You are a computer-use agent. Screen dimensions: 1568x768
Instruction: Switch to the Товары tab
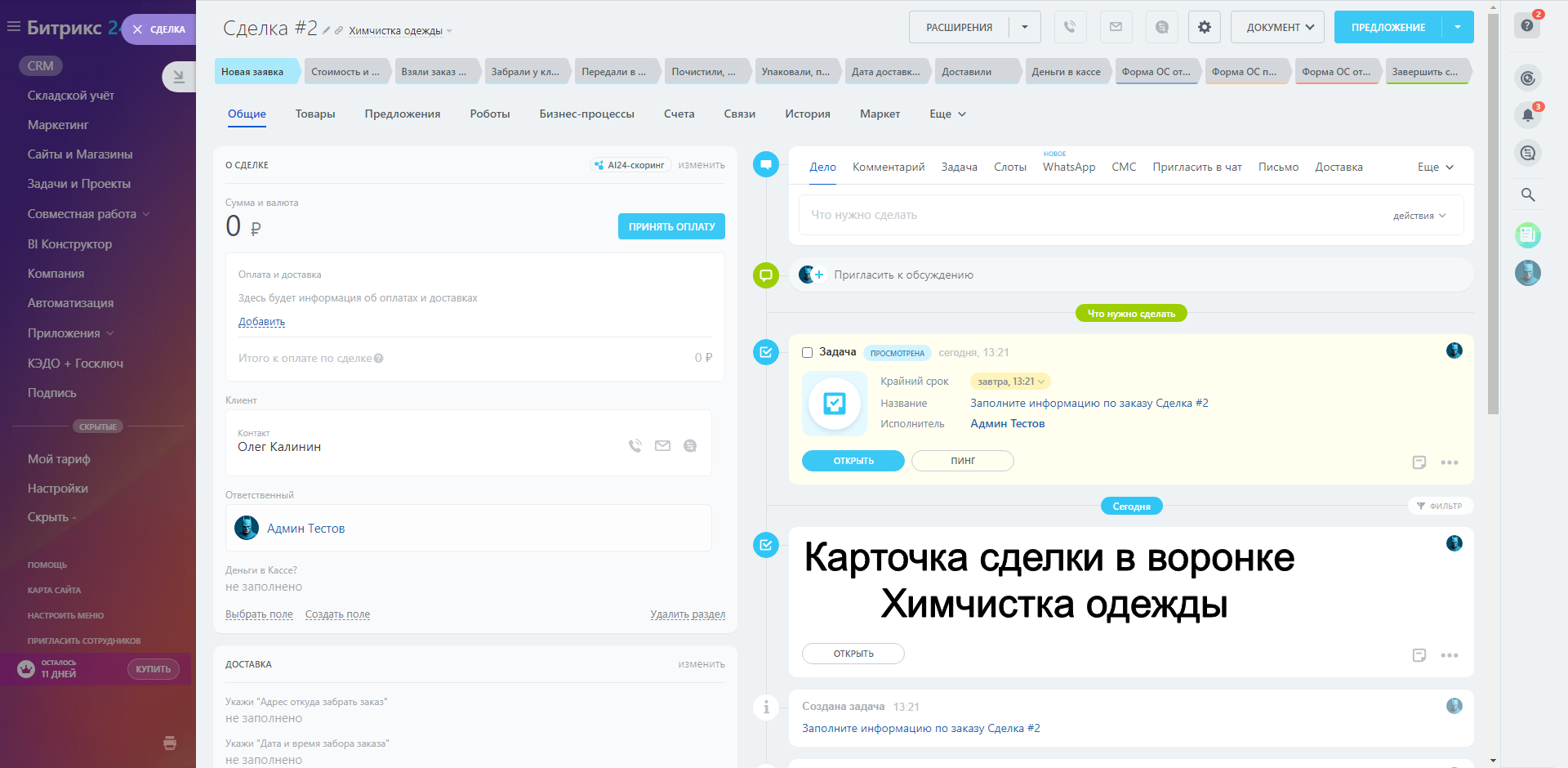pos(315,114)
